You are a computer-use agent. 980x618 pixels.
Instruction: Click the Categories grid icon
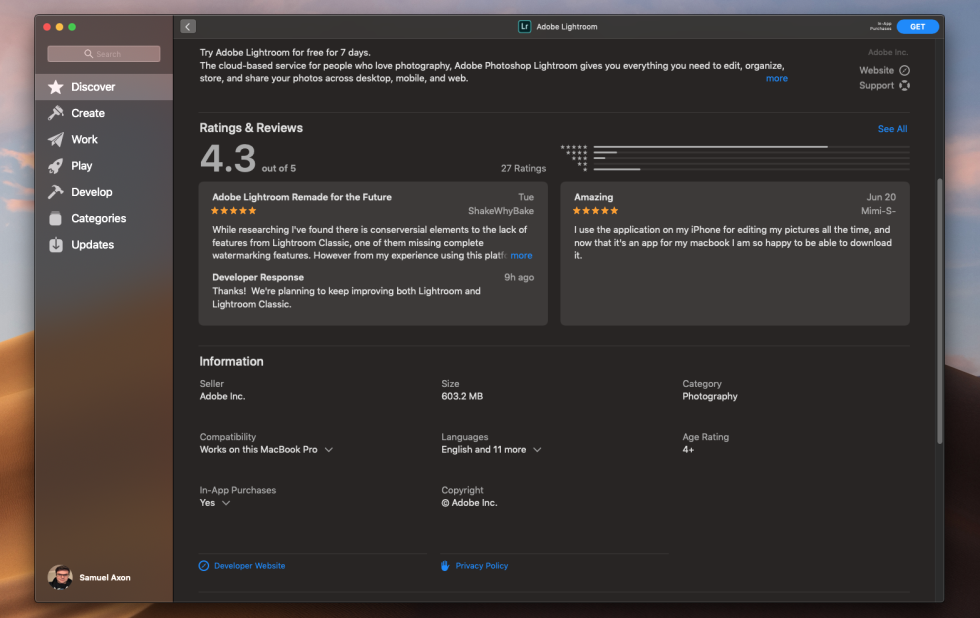56,218
